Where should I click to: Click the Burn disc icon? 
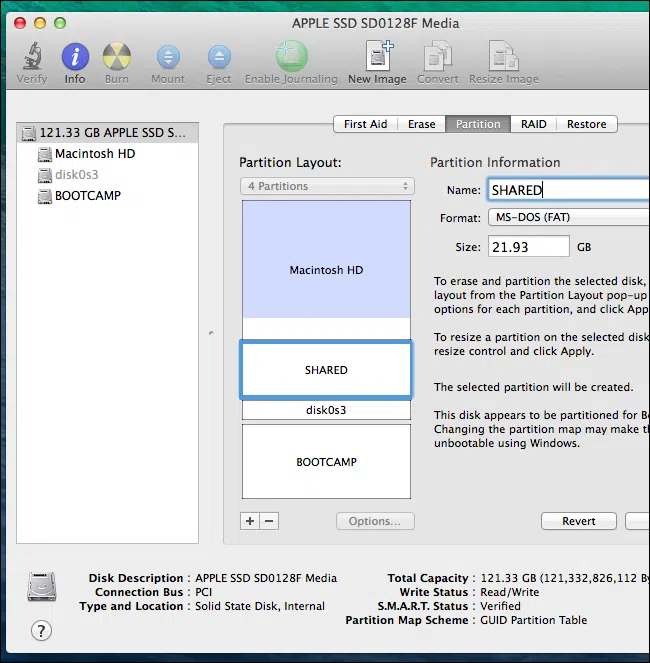click(118, 58)
